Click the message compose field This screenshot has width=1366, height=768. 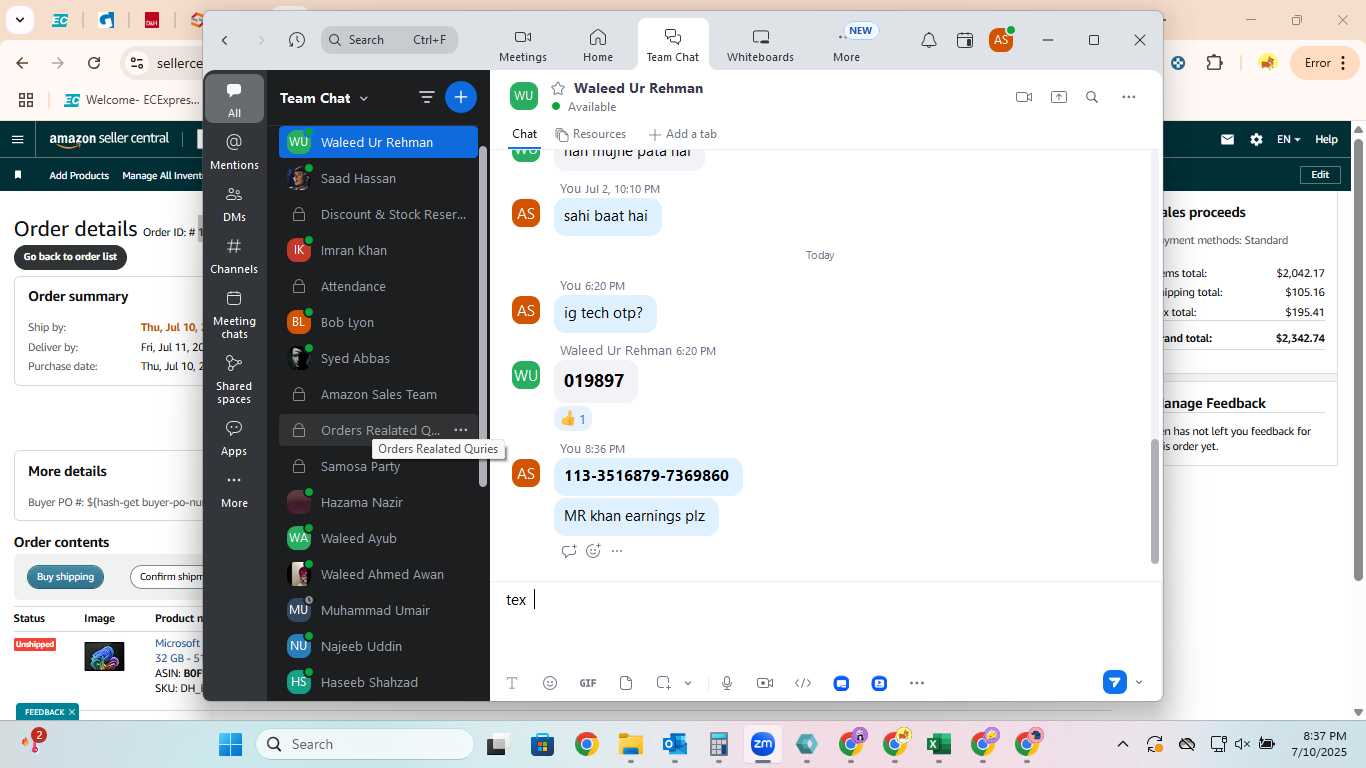(825, 600)
